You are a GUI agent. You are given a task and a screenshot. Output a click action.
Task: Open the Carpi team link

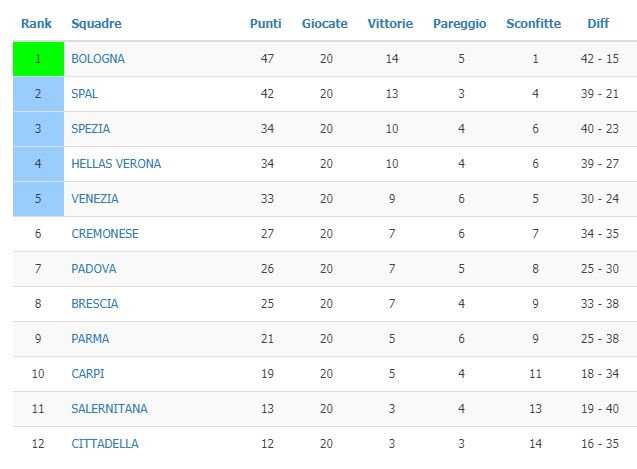88,374
